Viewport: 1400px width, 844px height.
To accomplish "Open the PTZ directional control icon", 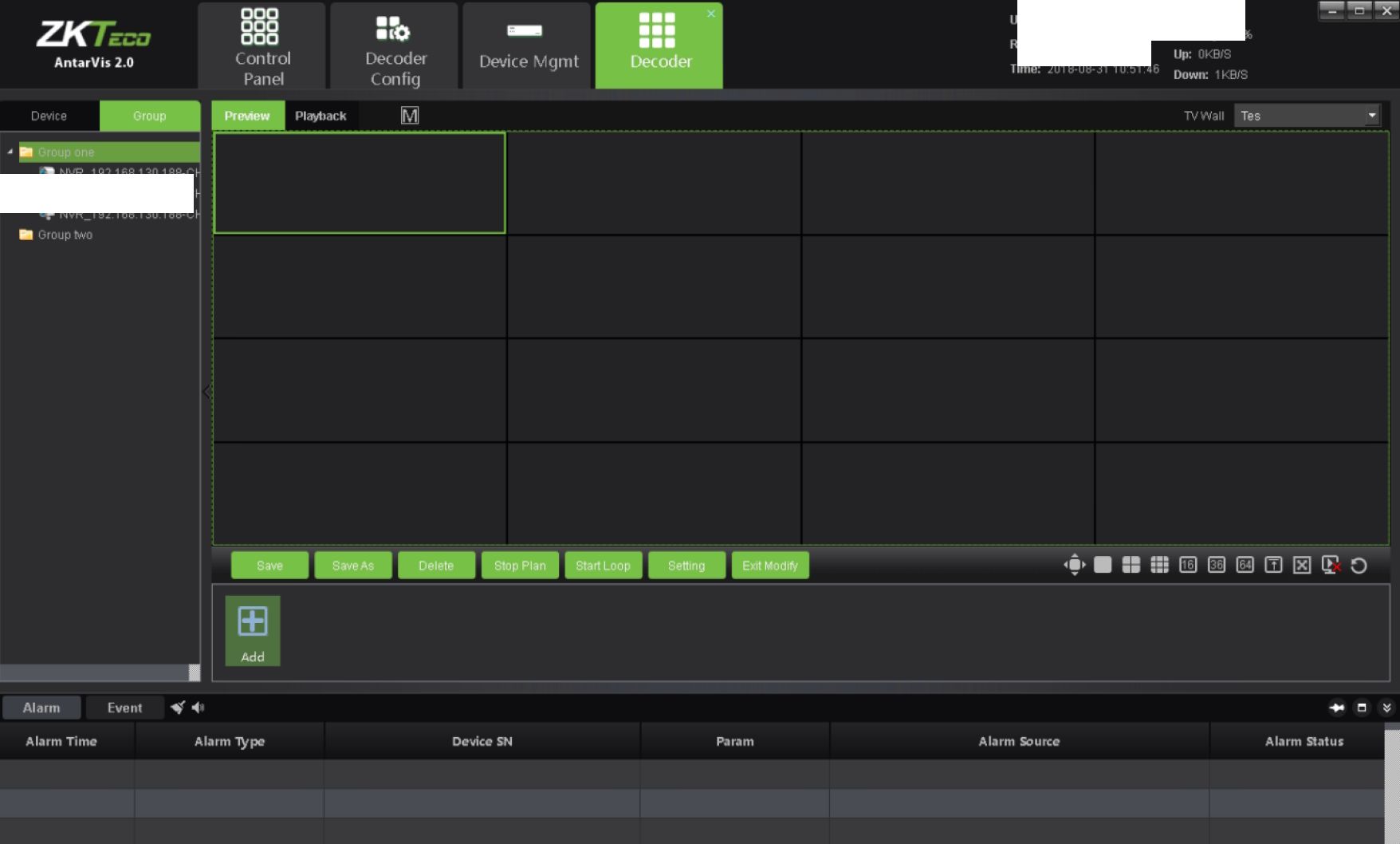I will click(1074, 565).
